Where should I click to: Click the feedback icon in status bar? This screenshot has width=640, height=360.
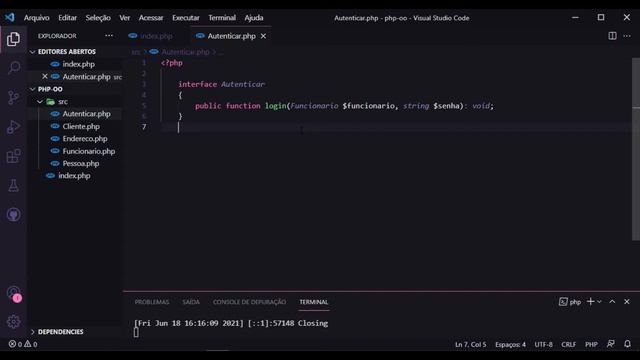(611, 344)
